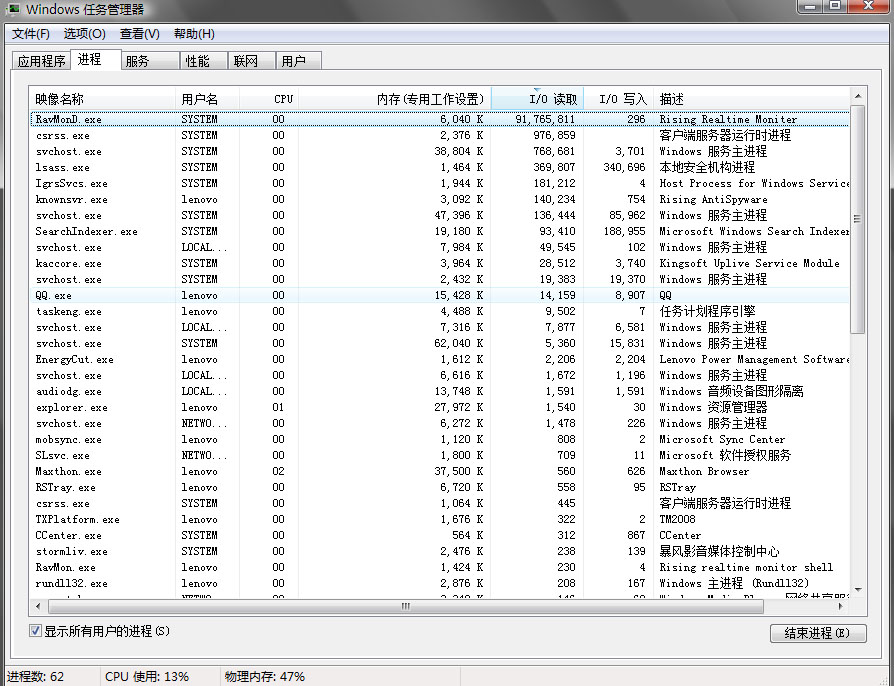The width and height of the screenshot is (894, 686).
Task: Select the RSTray.exe process row
Action: point(439,487)
